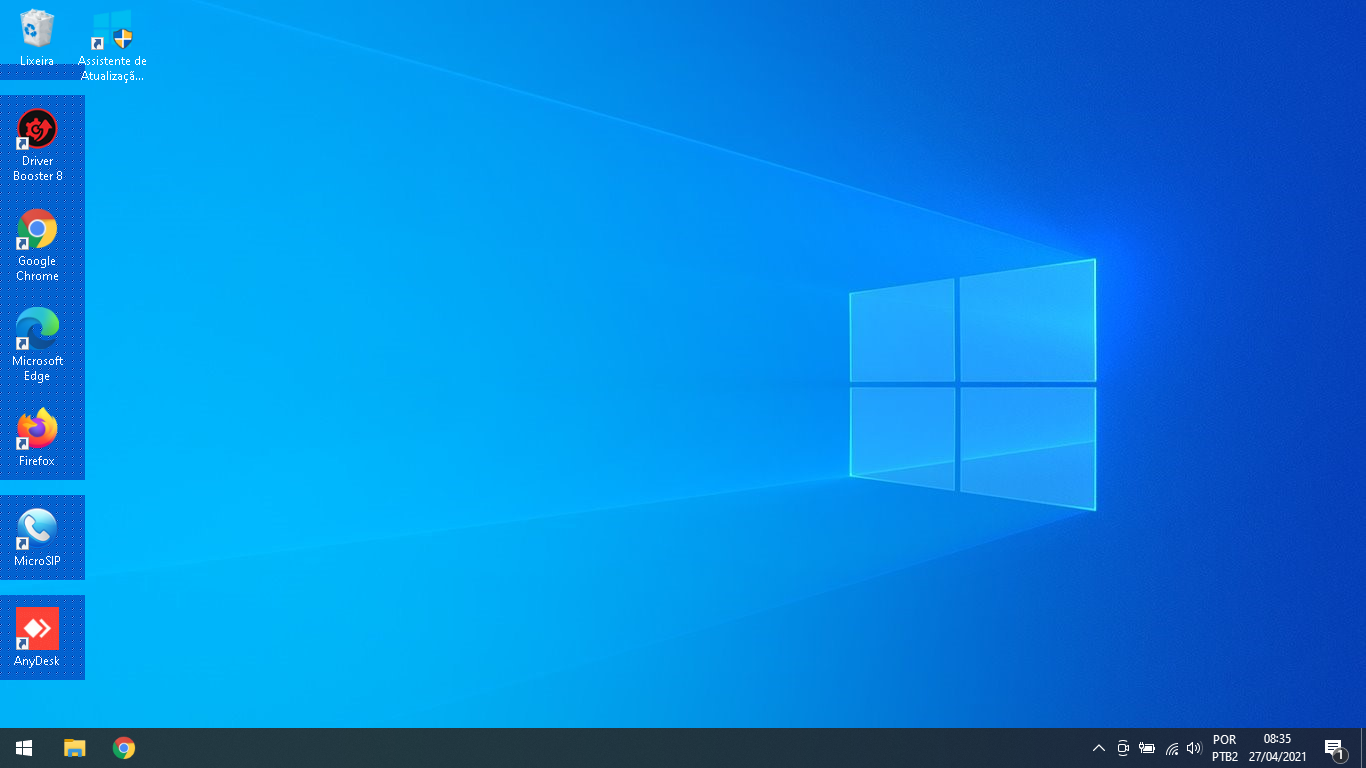Open the Wi-Fi network tray icon

click(1171, 748)
